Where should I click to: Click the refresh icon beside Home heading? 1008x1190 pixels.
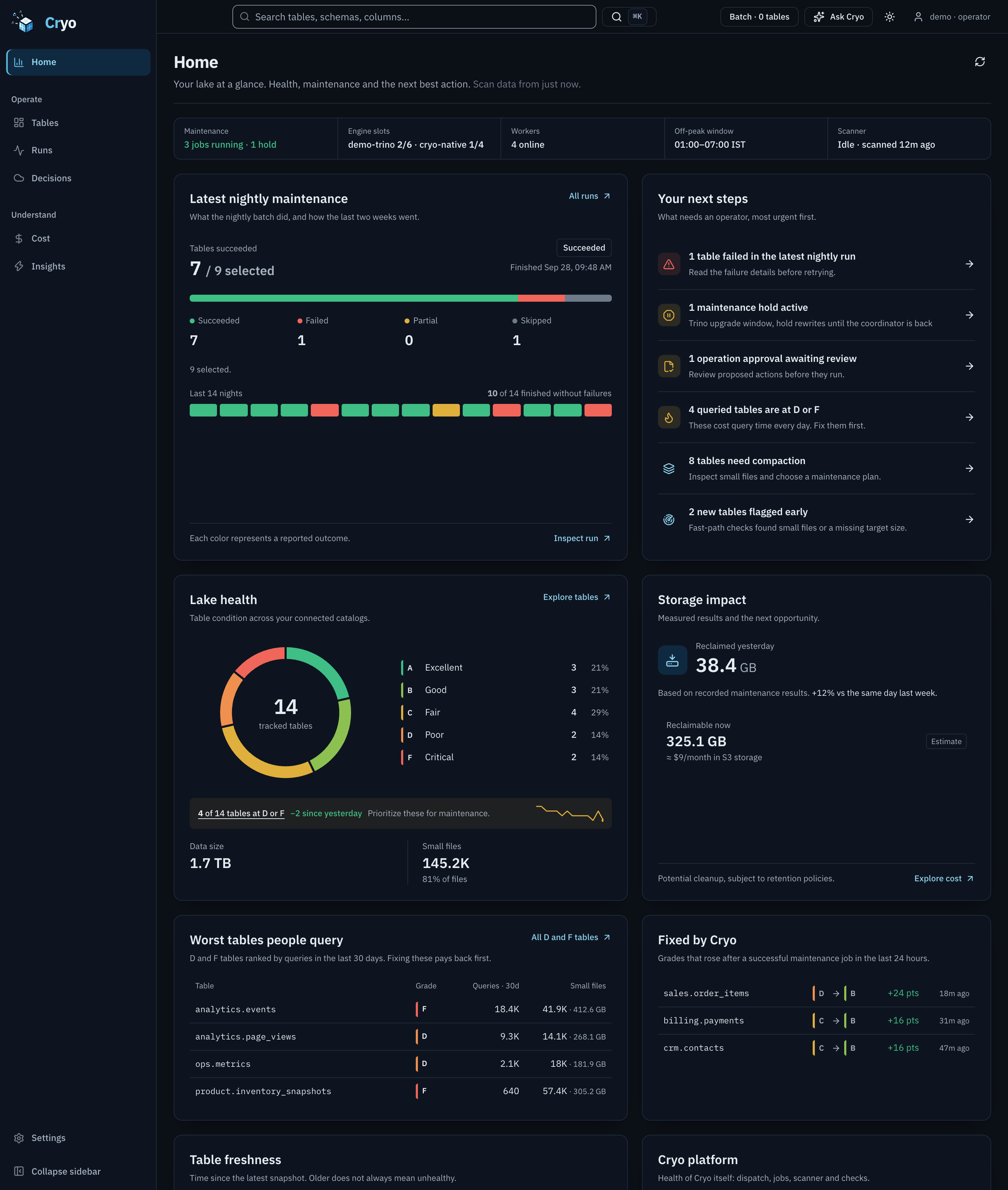click(x=979, y=62)
